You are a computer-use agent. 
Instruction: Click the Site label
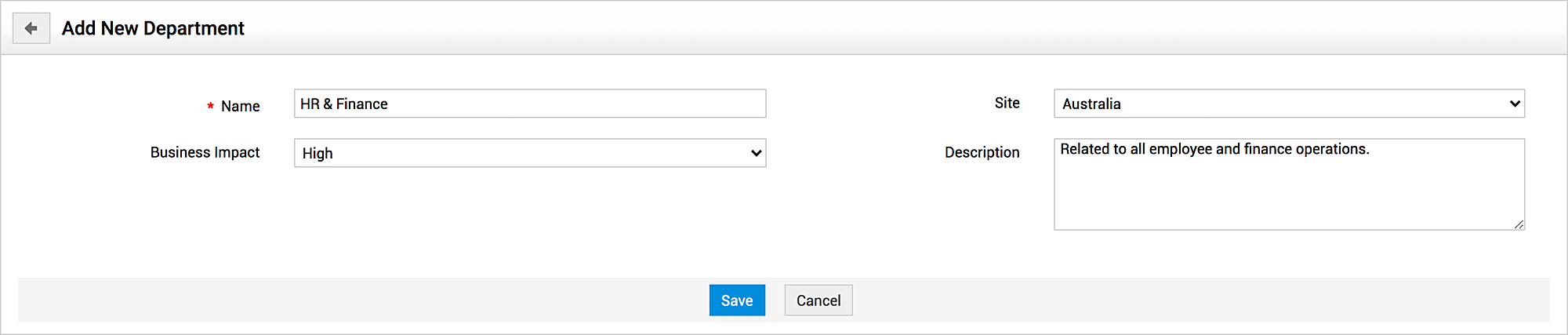coord(1007,103)
